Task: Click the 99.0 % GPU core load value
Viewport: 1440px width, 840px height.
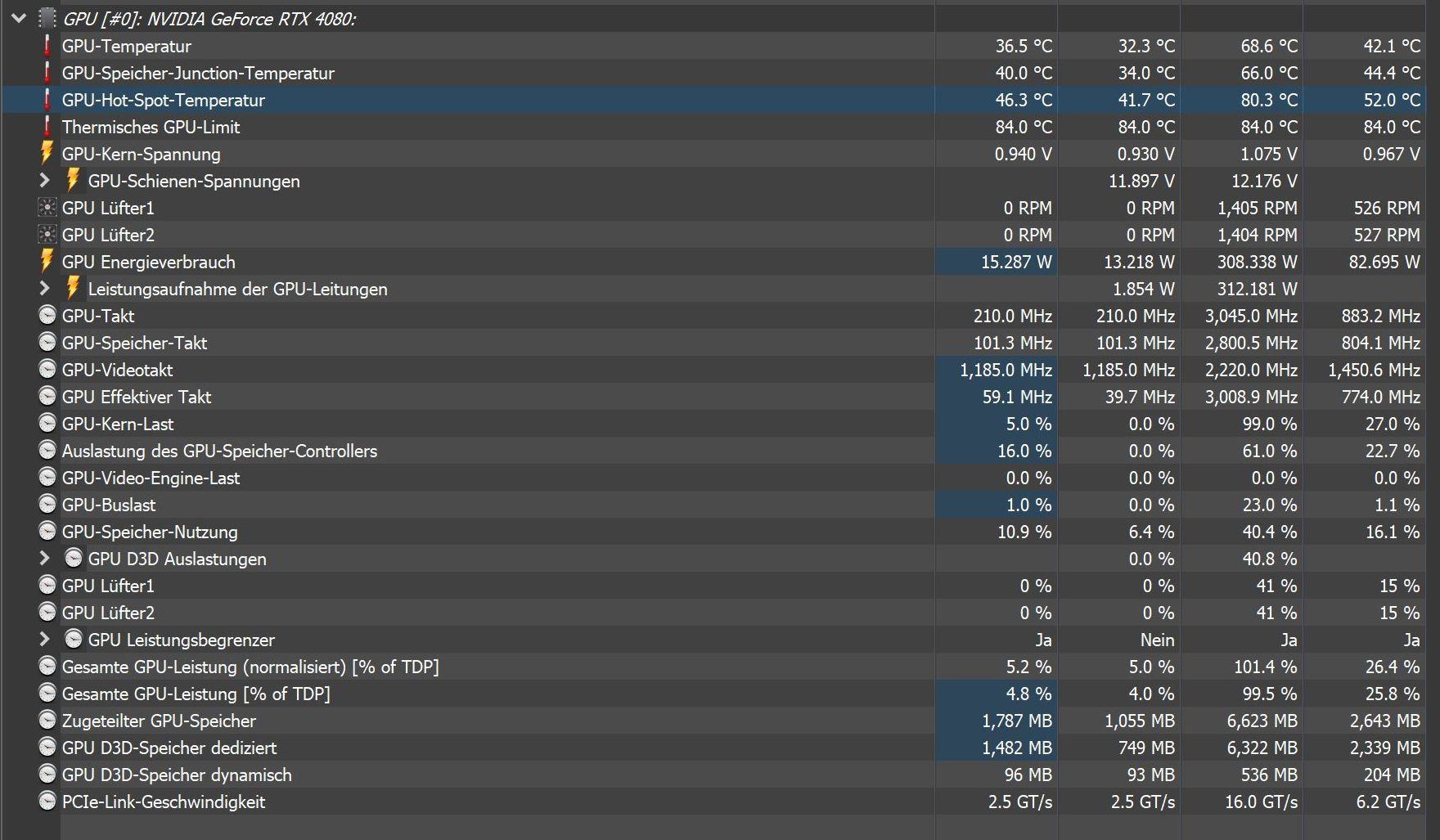Action: tap(1270, 424)
